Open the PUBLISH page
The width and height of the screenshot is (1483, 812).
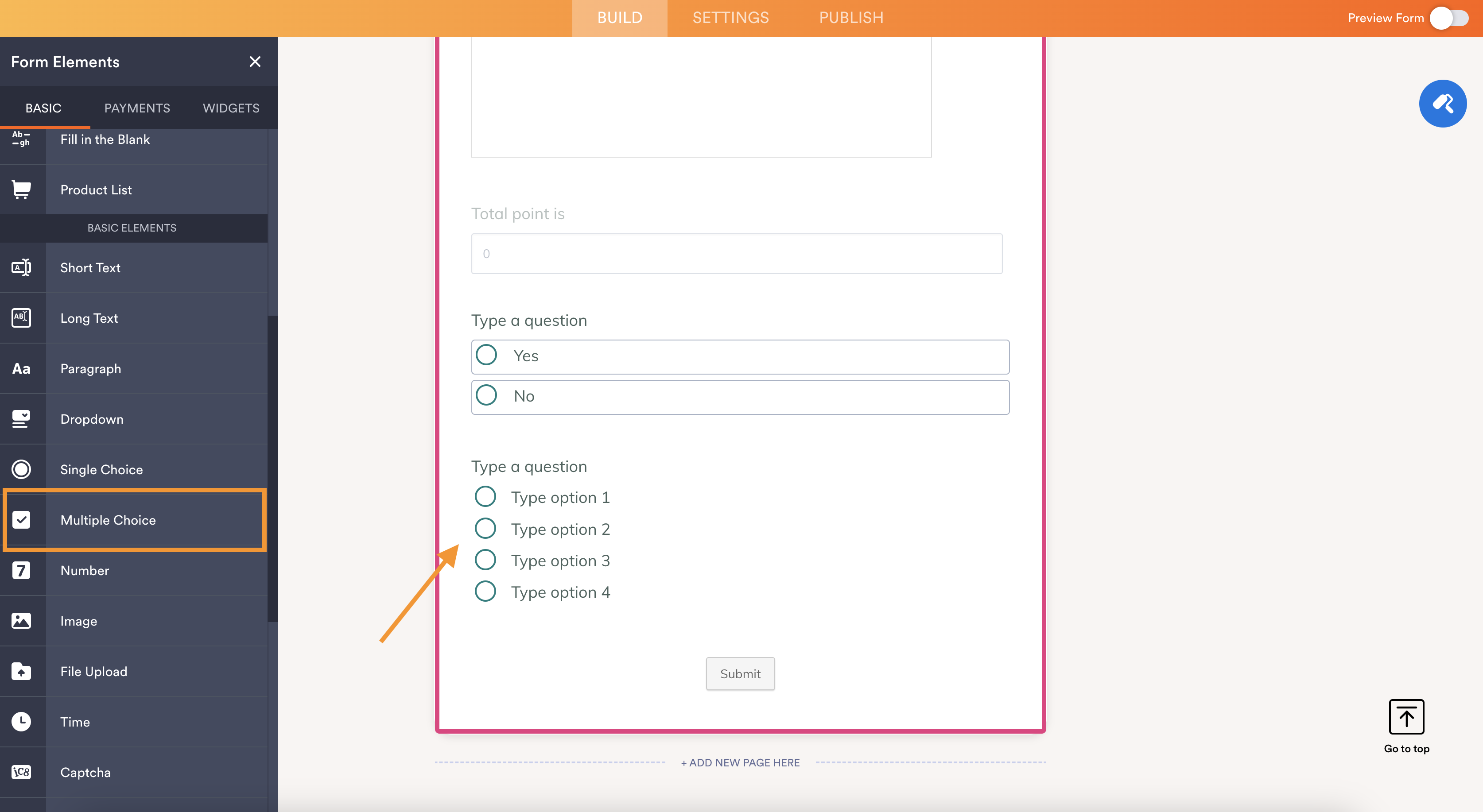(850, 17)
